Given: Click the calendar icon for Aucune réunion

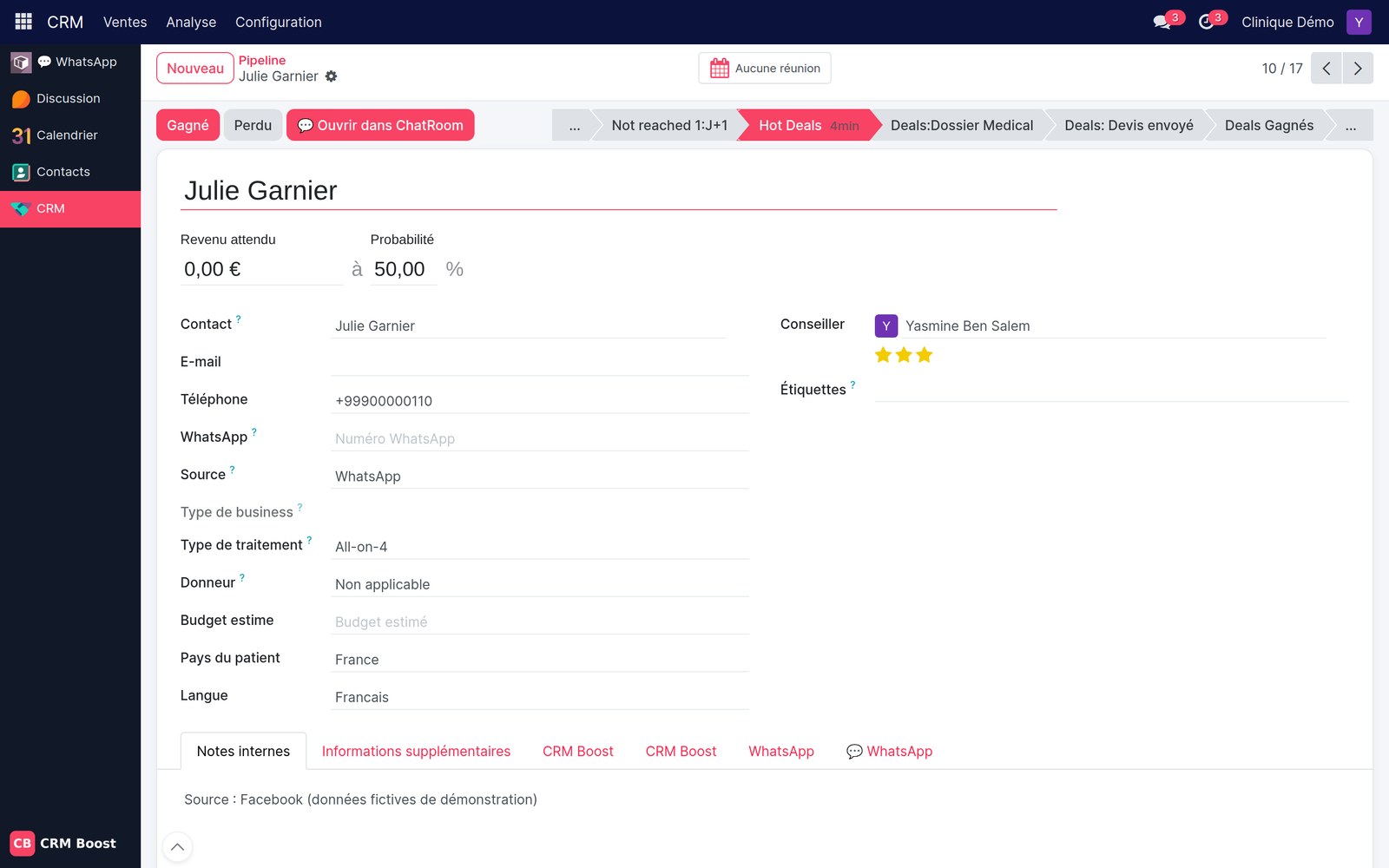Looking at the screenshot, I should tap(720, 68).
